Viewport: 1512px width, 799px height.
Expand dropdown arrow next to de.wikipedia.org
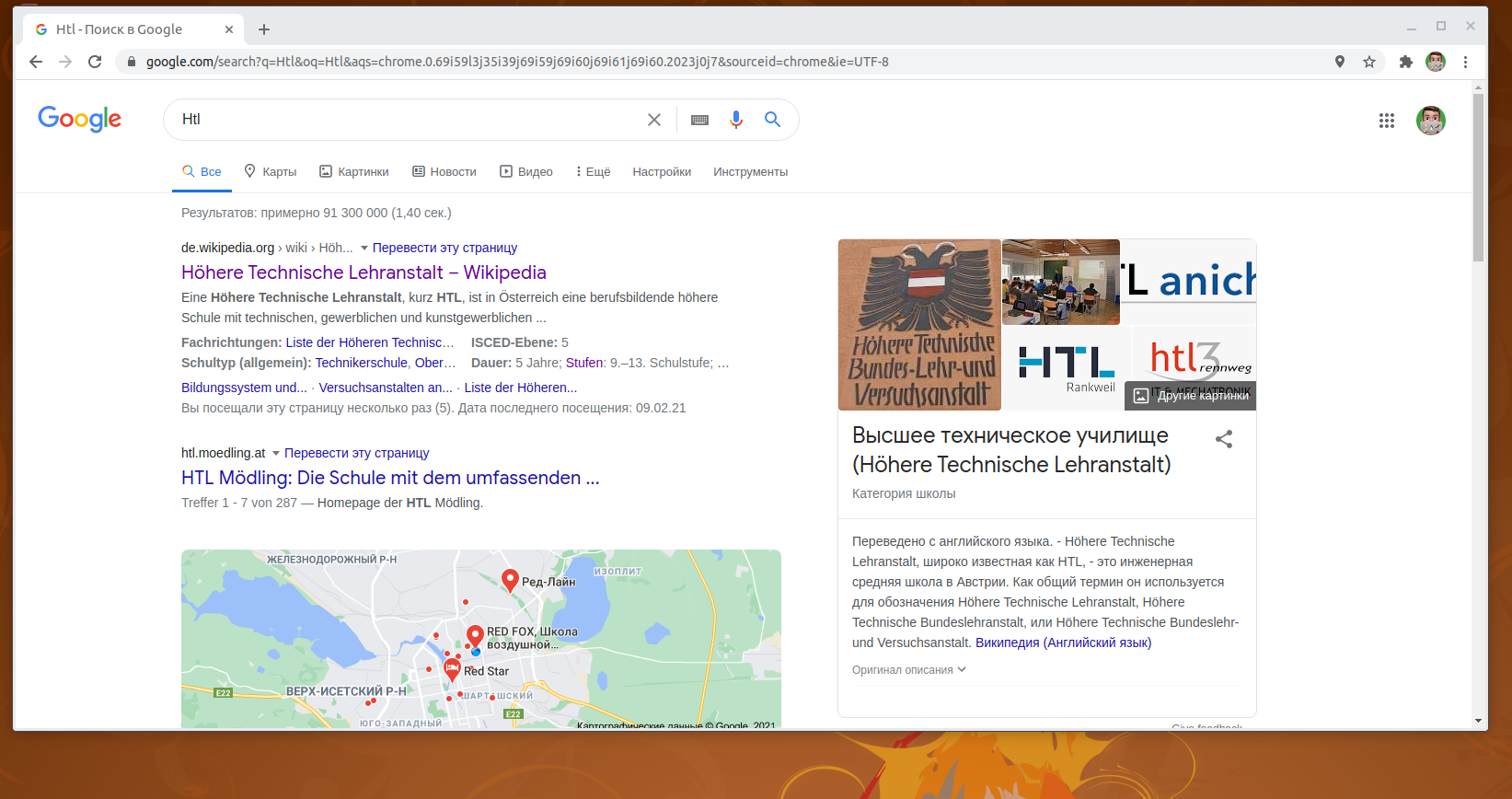(364, 249)
